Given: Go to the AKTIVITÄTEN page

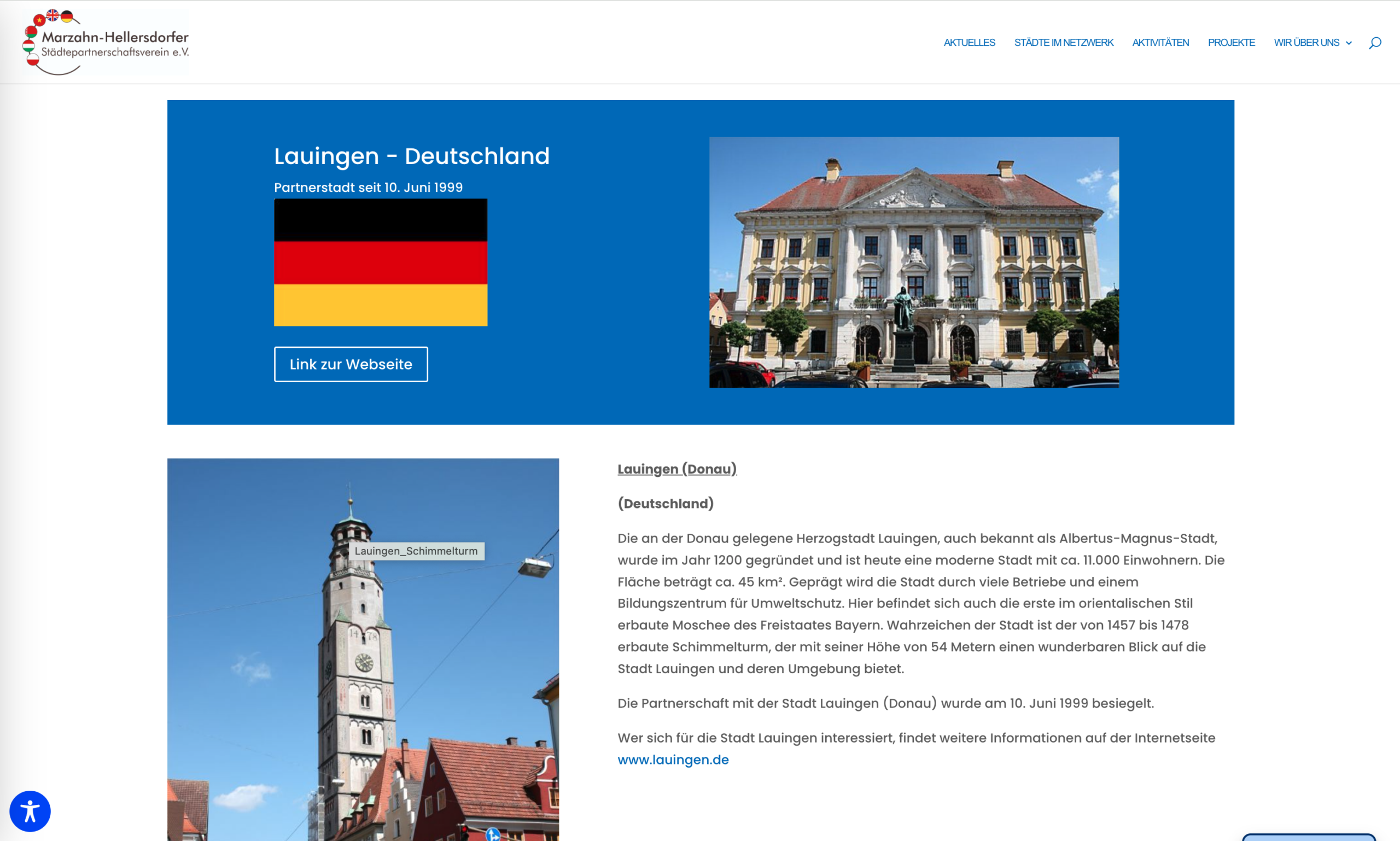Looking at the screenshot, I should point(1160,43).
